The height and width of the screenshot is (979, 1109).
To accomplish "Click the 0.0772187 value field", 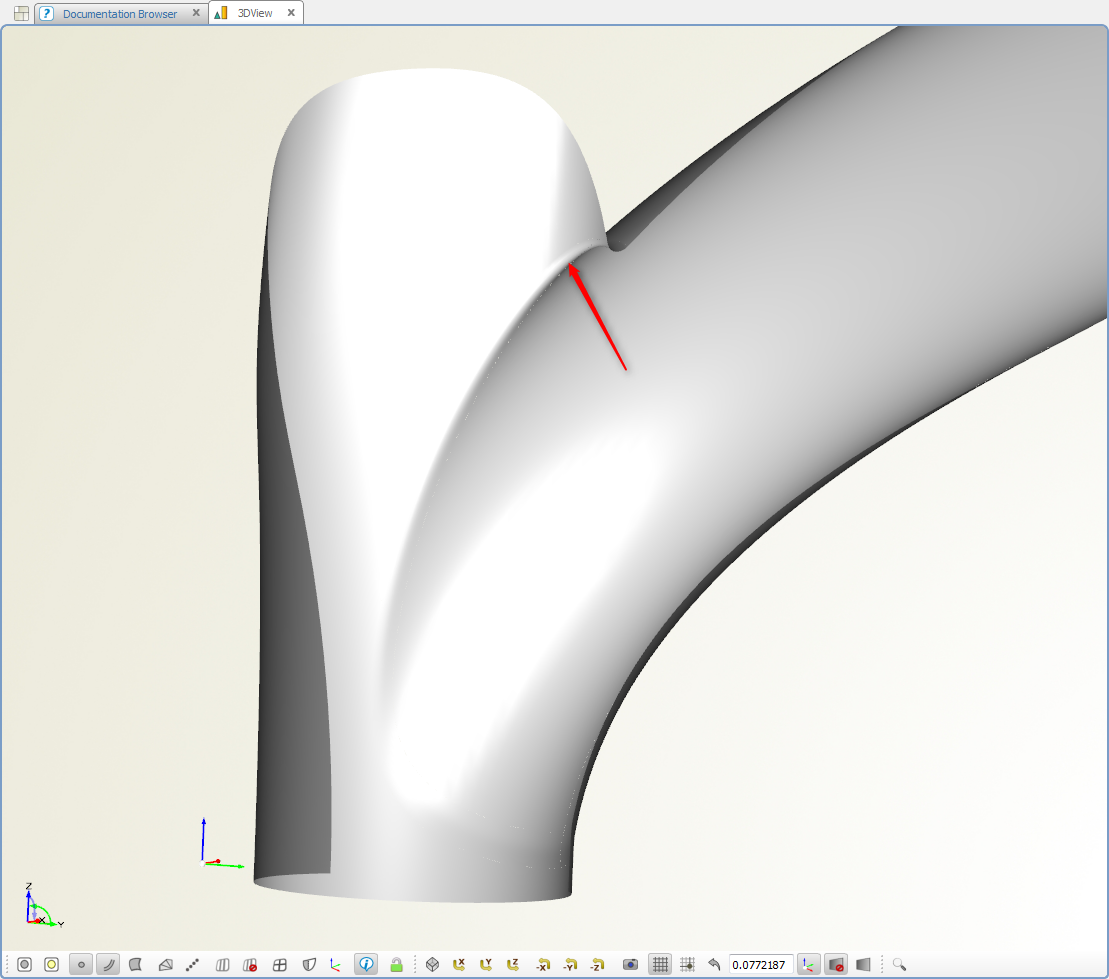I will [x=761, y=965].
